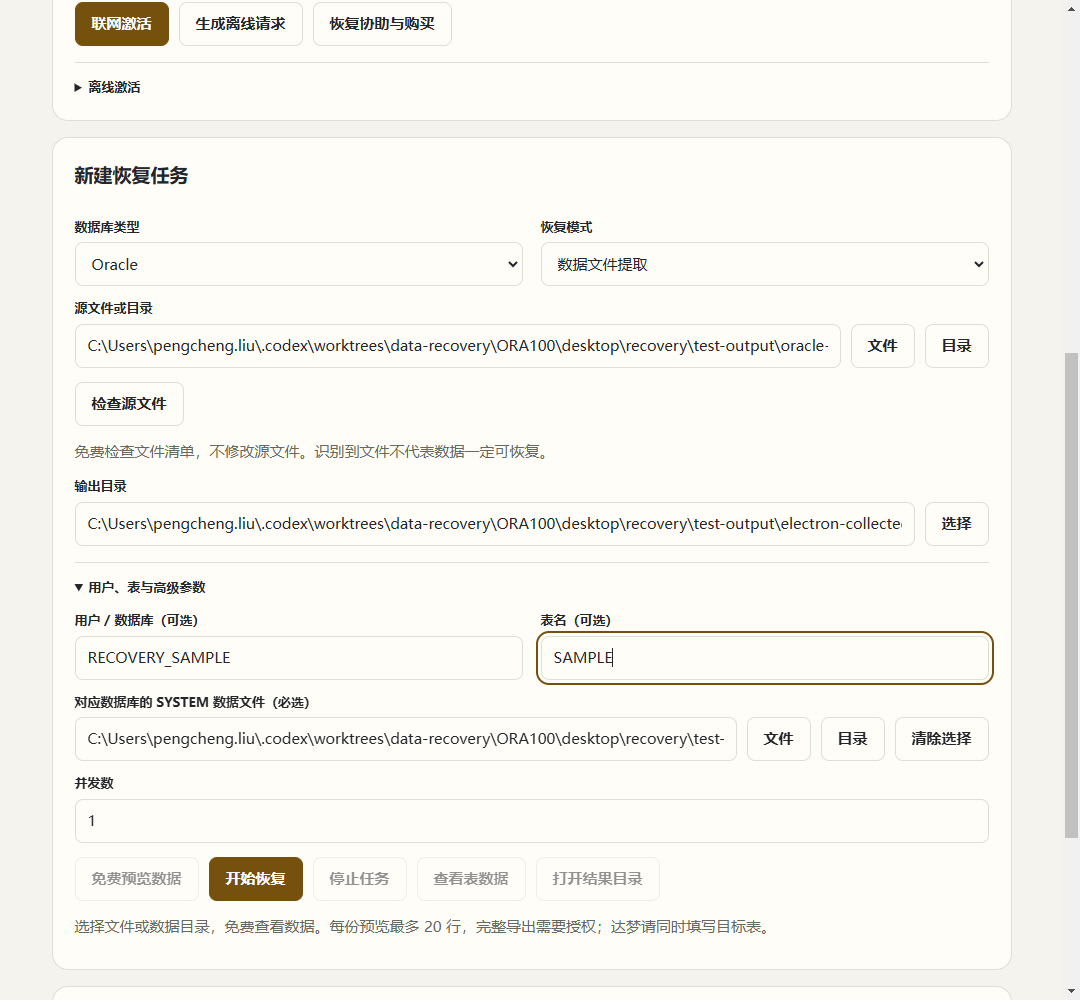This screenshot has height=1000, width=1080.
Task: Focus the 并发数 field
Action: (x=532, y=821)
